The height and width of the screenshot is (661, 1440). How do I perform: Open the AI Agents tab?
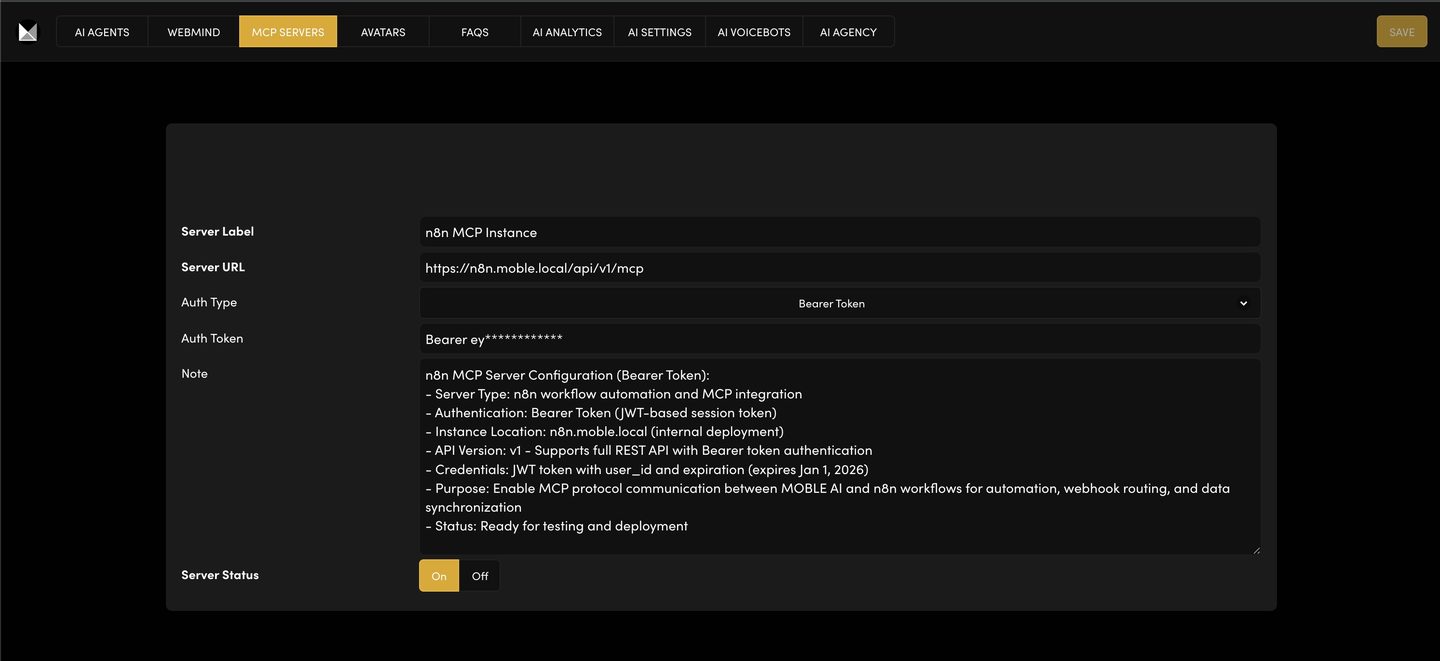(102, 32)
